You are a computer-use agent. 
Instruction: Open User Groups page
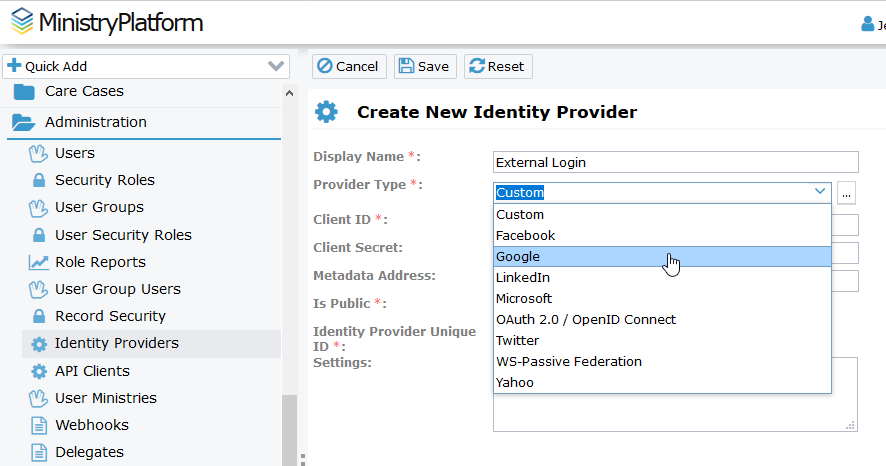99,207
